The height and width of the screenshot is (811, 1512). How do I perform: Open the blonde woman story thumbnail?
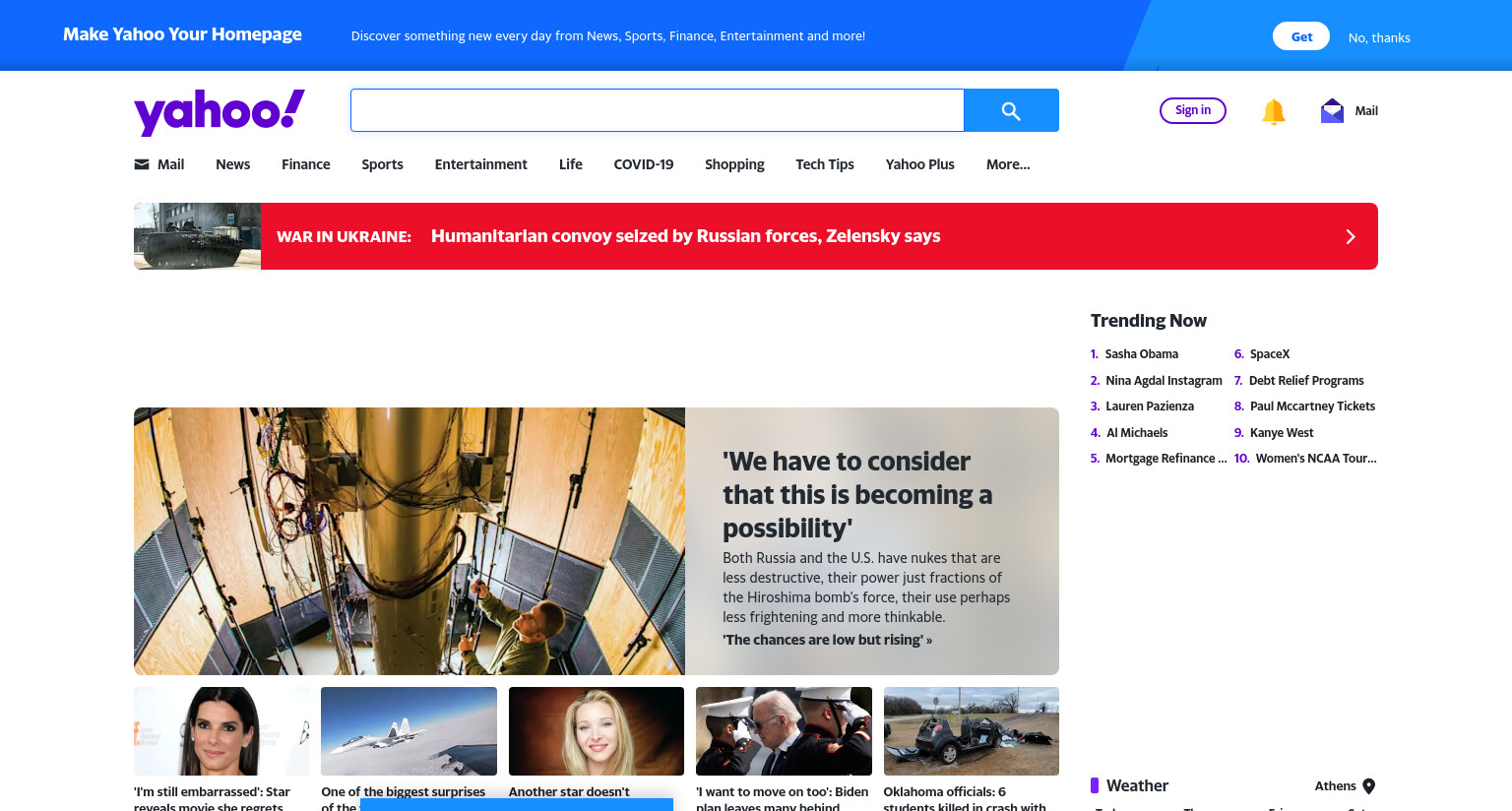[x=597, y=731]
